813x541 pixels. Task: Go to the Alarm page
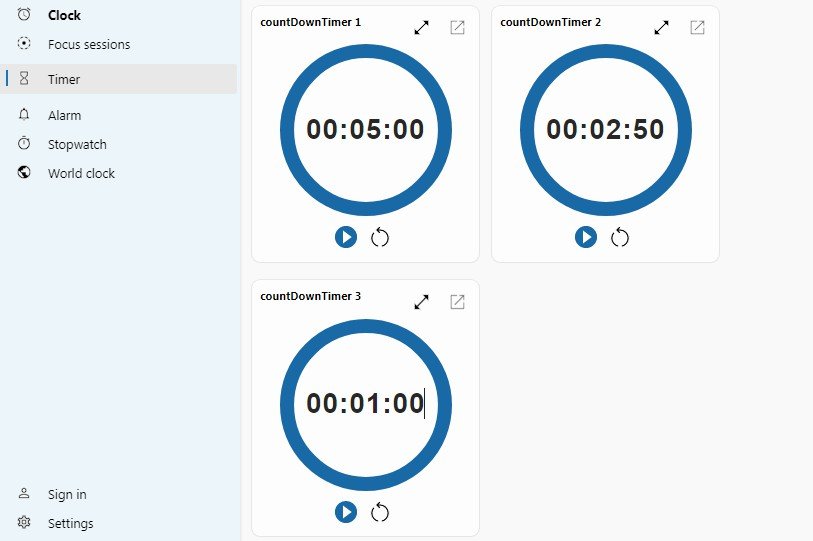[x=65, y=115]
